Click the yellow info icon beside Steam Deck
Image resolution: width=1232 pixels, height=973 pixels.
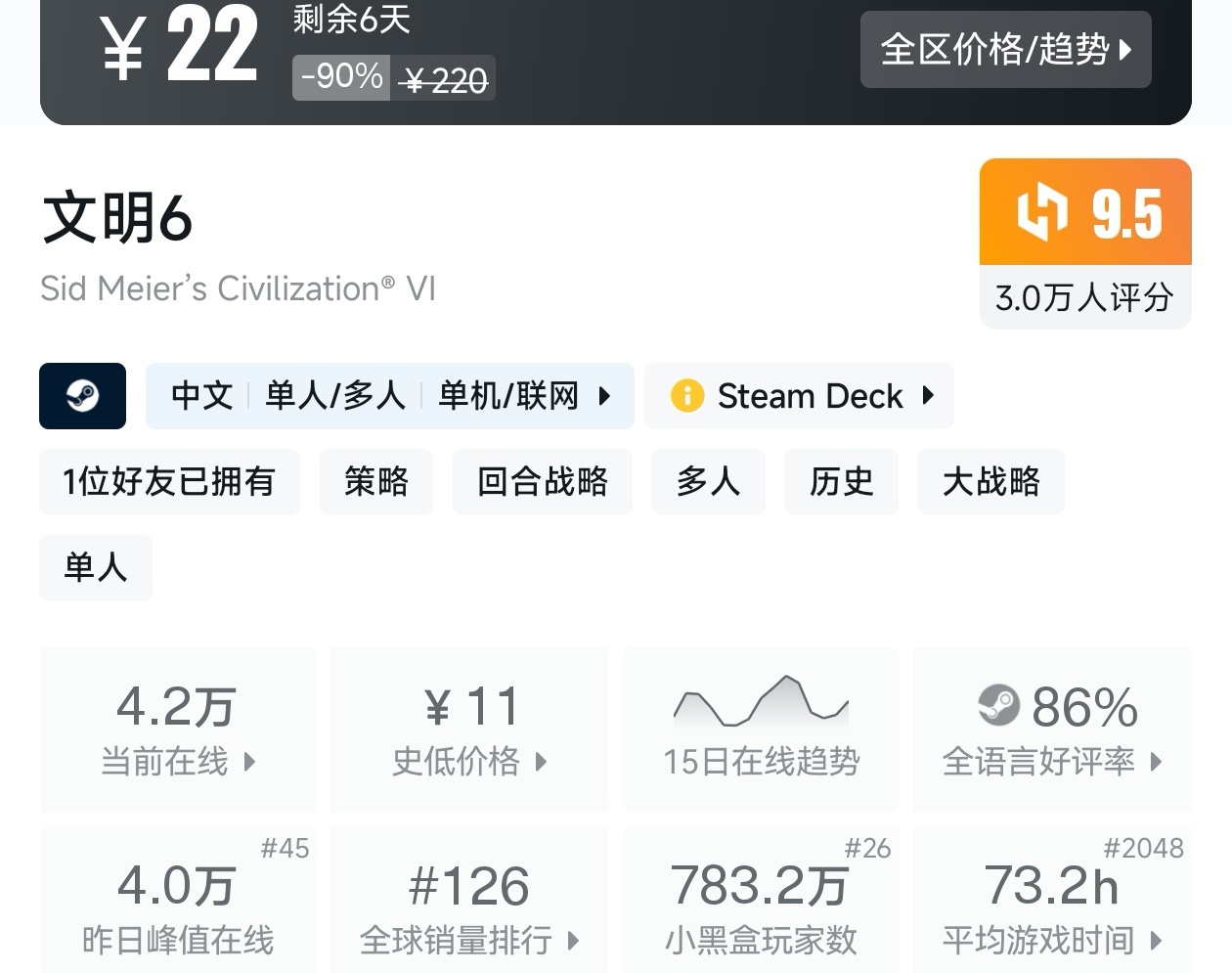687,396
